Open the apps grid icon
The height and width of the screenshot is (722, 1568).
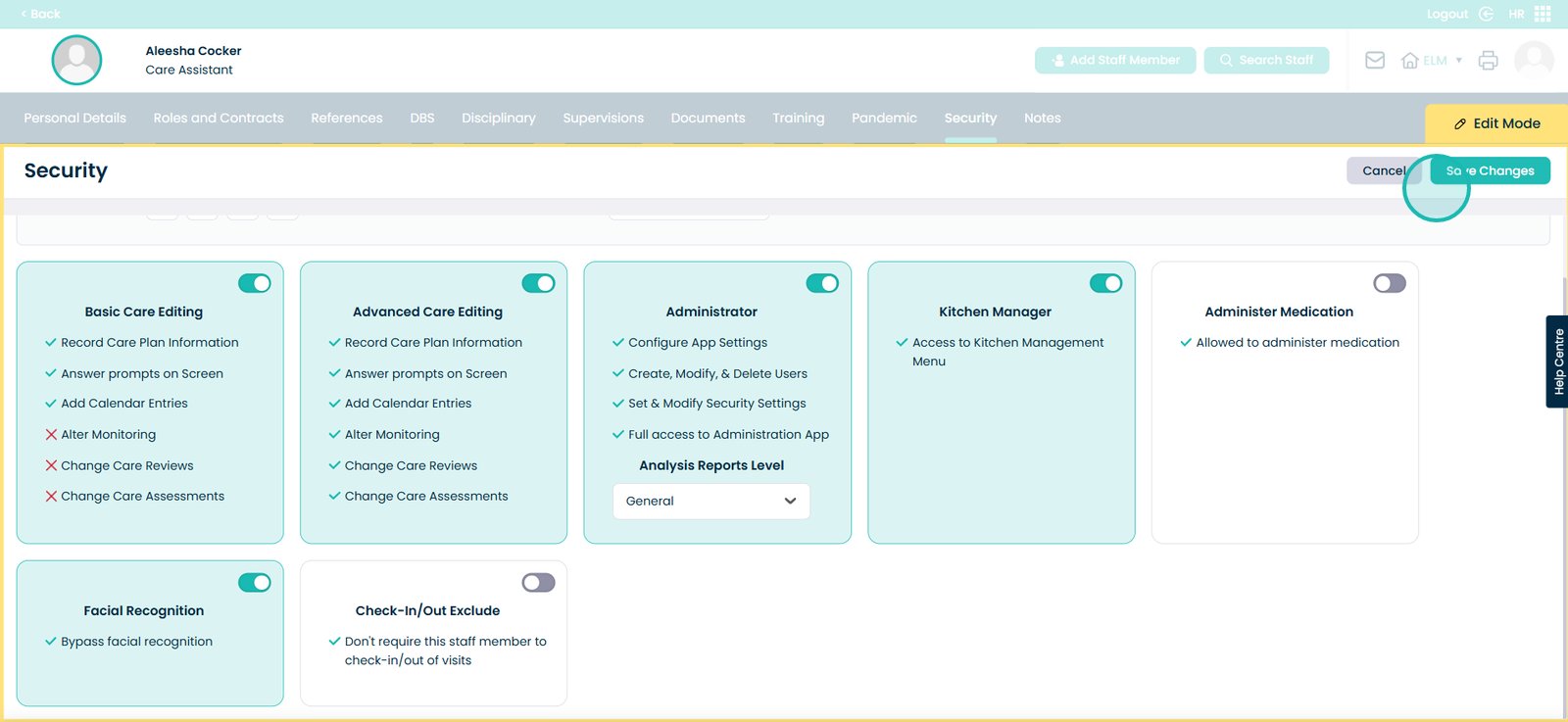pos(1543,14)
